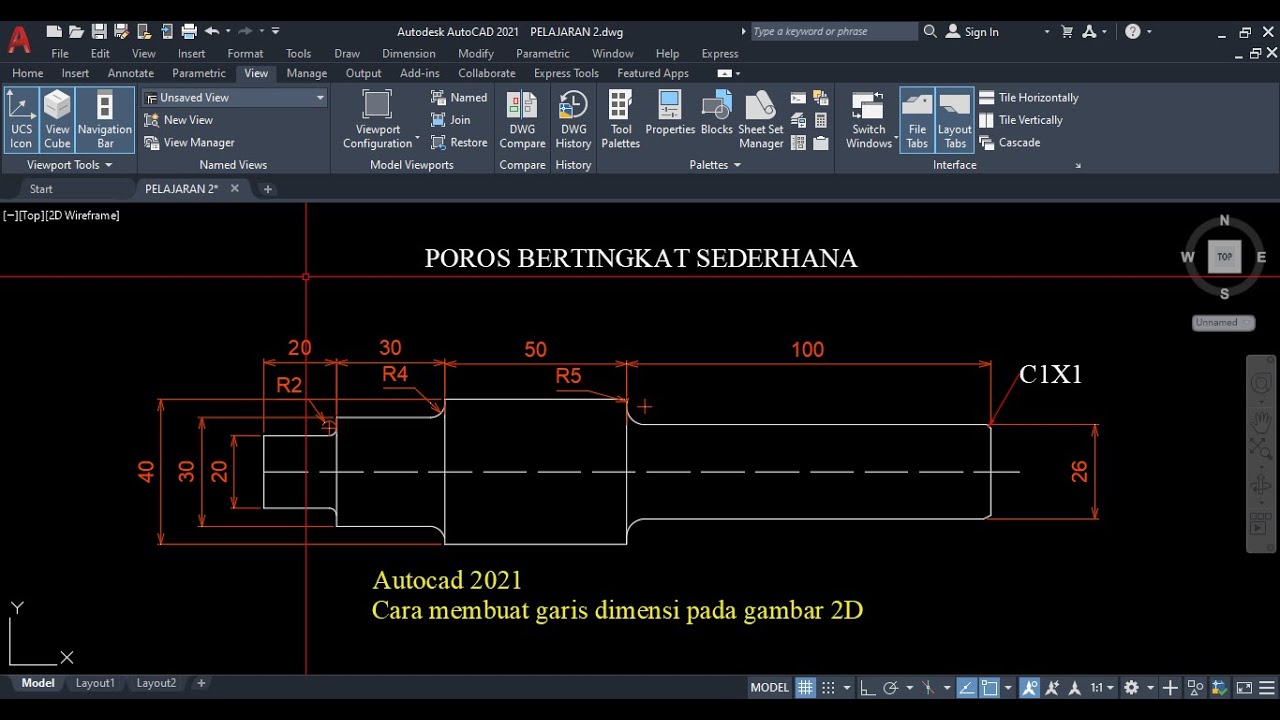Image resolution: width=1280 pixels, height=720 pixels.
Task: Open the Blocks palette
Action: pyautogui.click(x=716, y=113)
